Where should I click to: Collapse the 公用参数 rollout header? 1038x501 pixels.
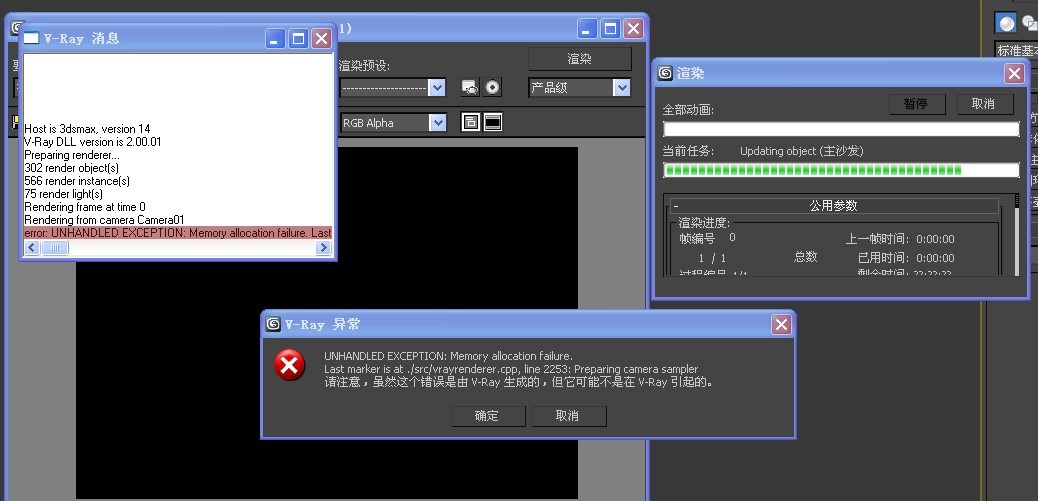[x=834, y=206]
